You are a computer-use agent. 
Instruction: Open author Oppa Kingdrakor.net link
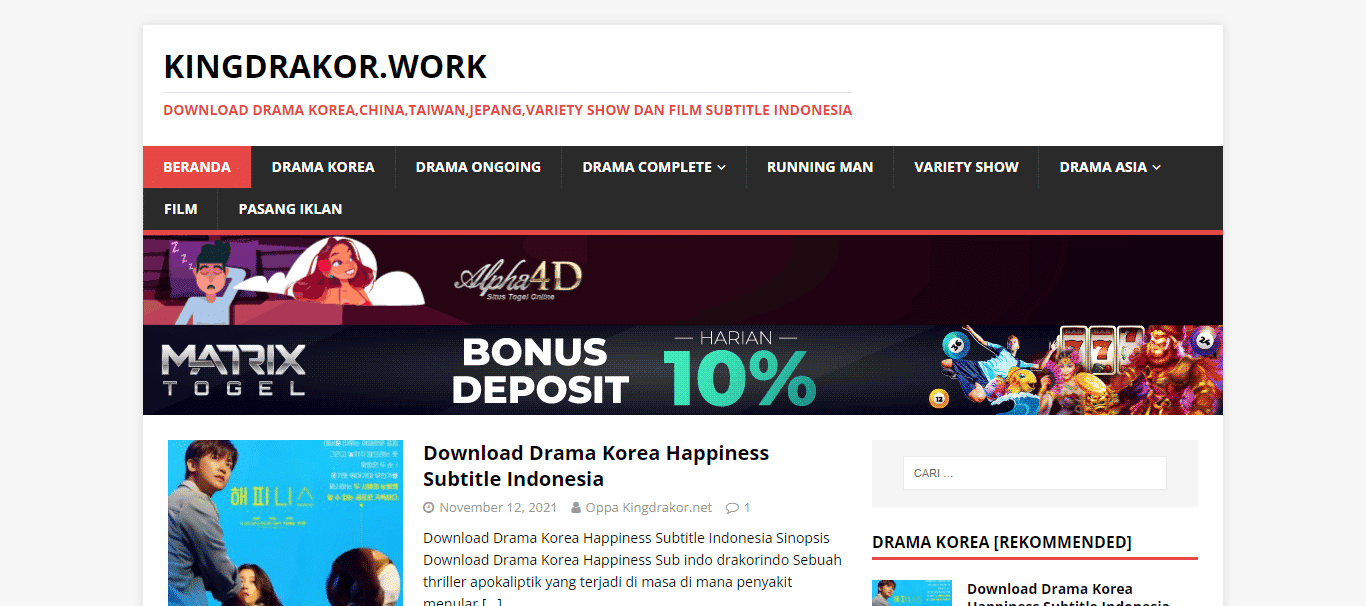pyautogui.click(x=649, y=508)
